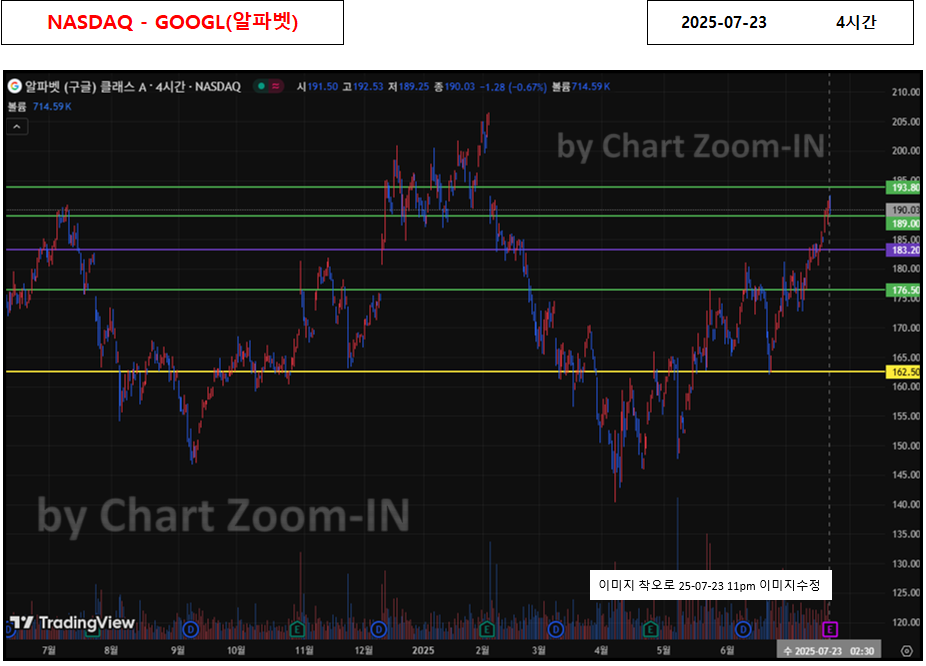The width and height of the screenshot is (926, 666).
Task: Open the earnings marker above the 2월 label
Action: (487, 629)
